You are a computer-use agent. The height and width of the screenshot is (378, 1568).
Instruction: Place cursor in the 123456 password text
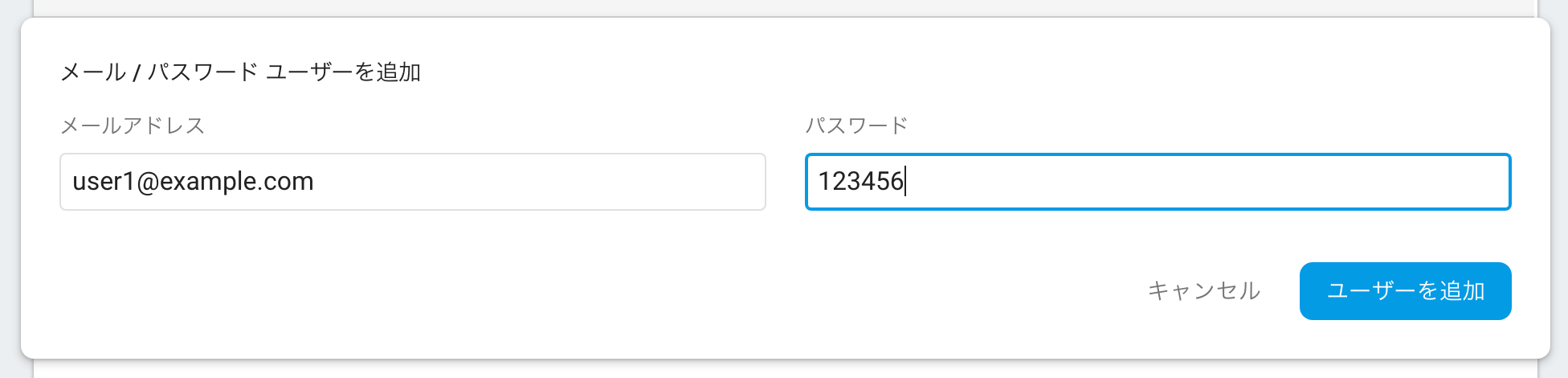point(861,182)
